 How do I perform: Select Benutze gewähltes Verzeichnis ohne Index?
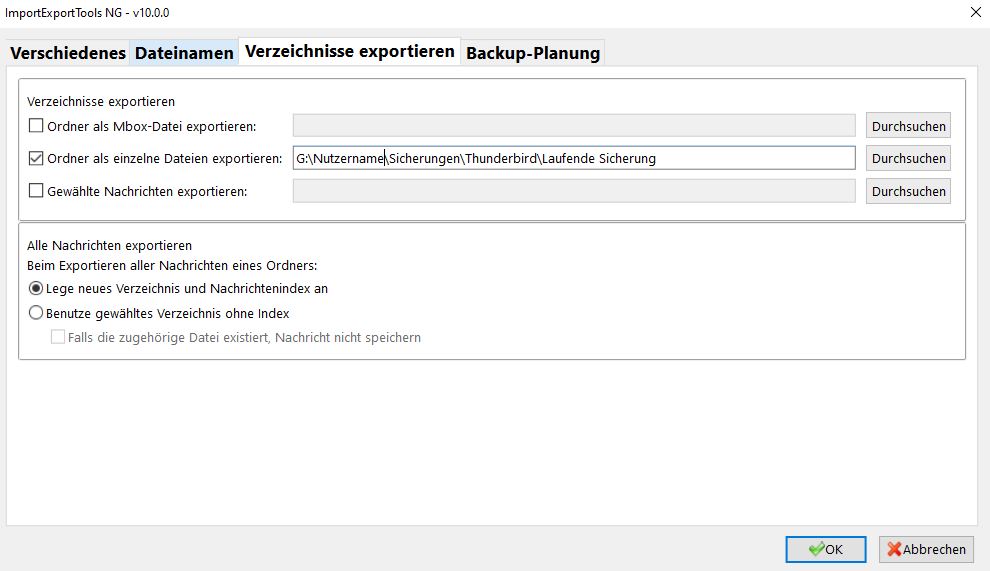37,313
